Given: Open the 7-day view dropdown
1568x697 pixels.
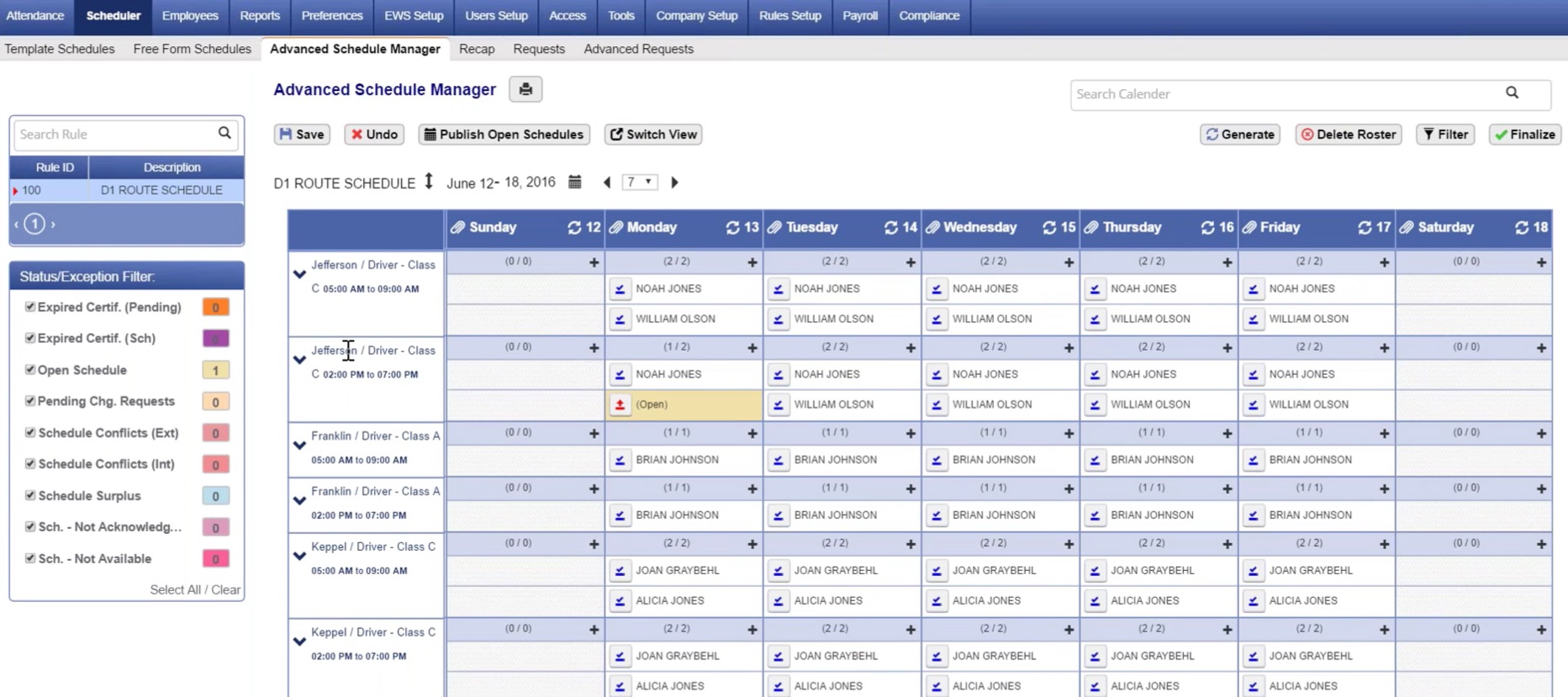Looking at the screenshot, I should point(640,182).
